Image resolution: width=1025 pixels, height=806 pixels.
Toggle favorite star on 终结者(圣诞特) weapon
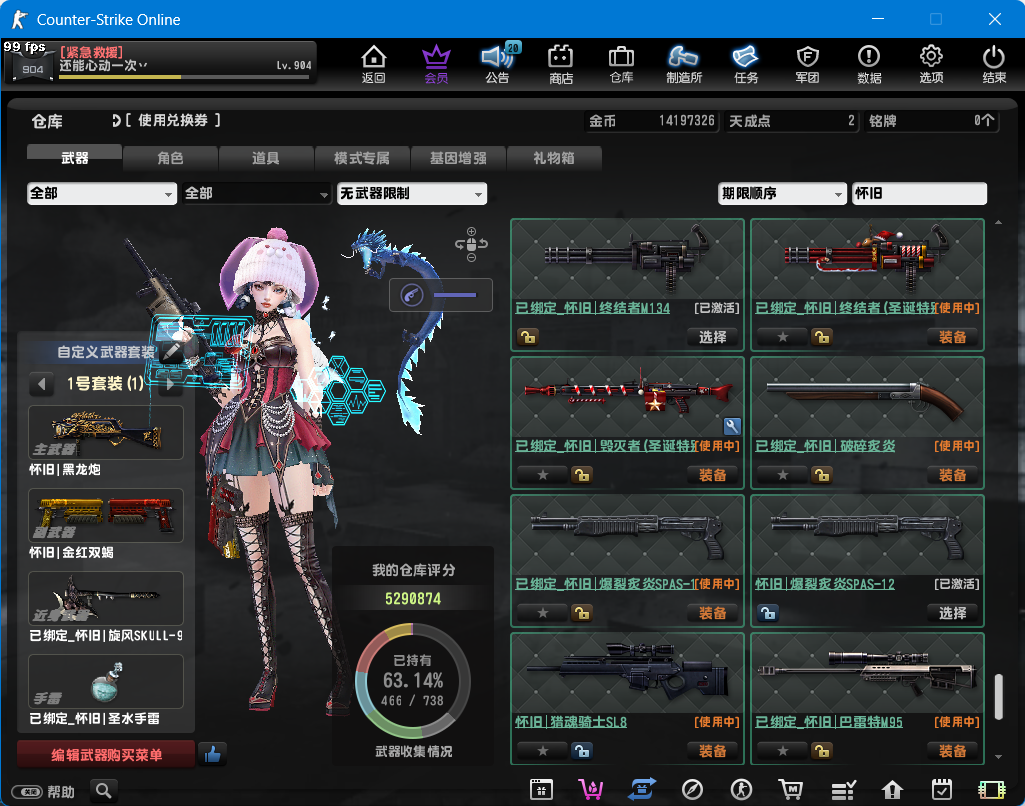(782, 337)
